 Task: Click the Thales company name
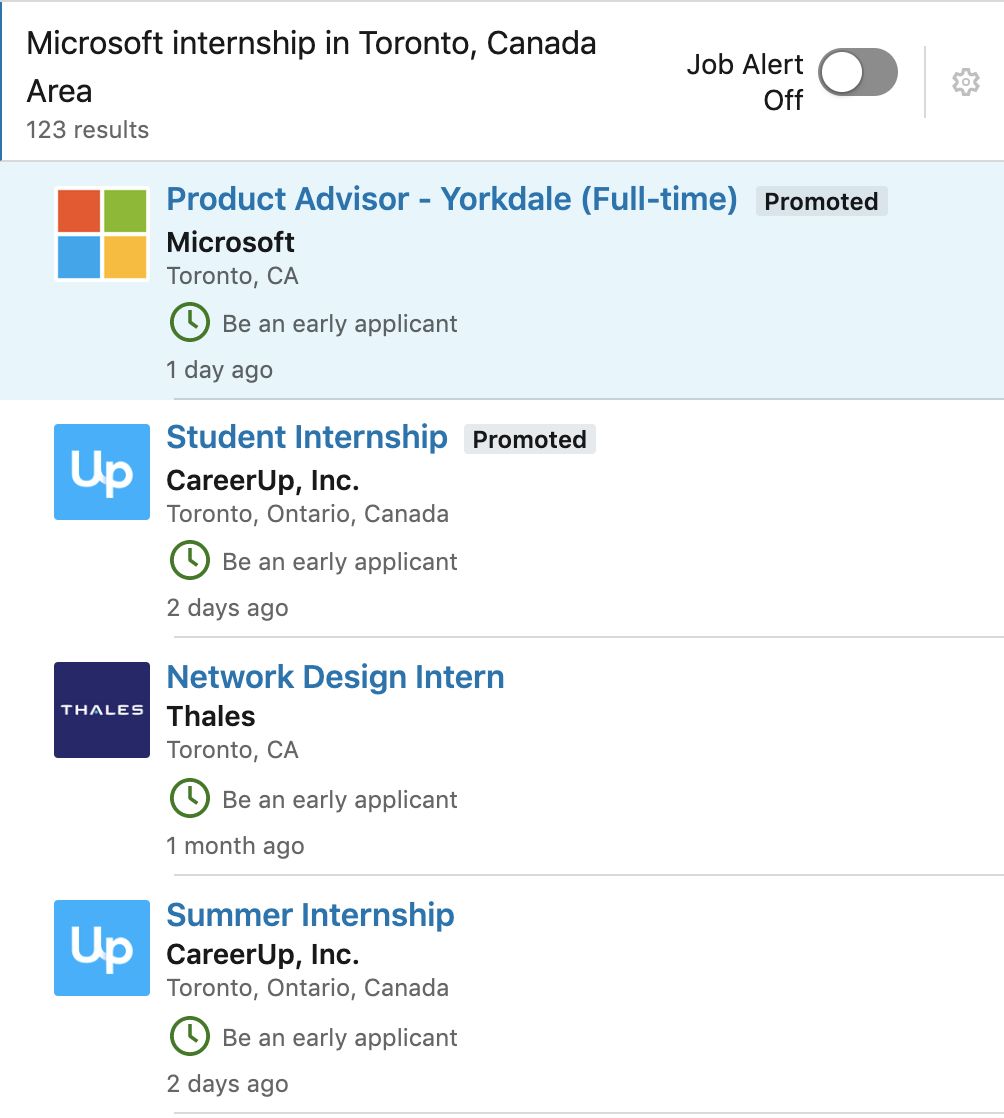[x=211, y=717]
